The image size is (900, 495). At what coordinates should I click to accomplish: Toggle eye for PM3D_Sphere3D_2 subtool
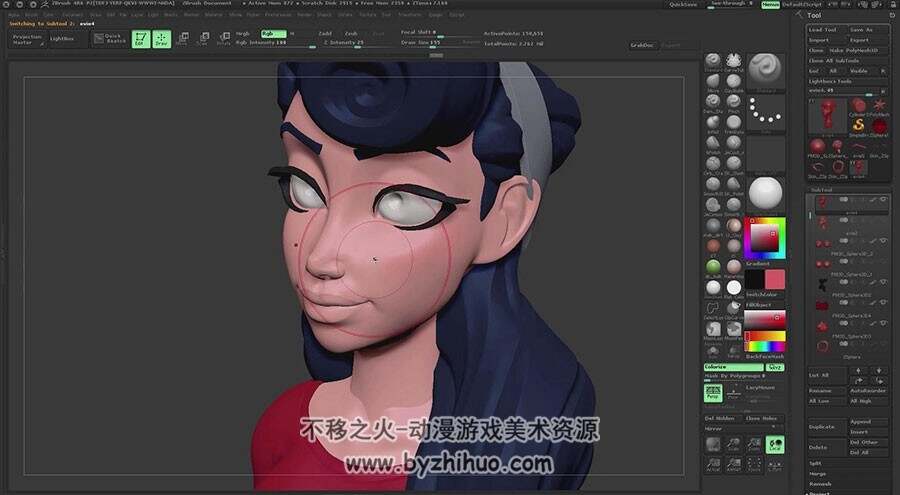883,241
